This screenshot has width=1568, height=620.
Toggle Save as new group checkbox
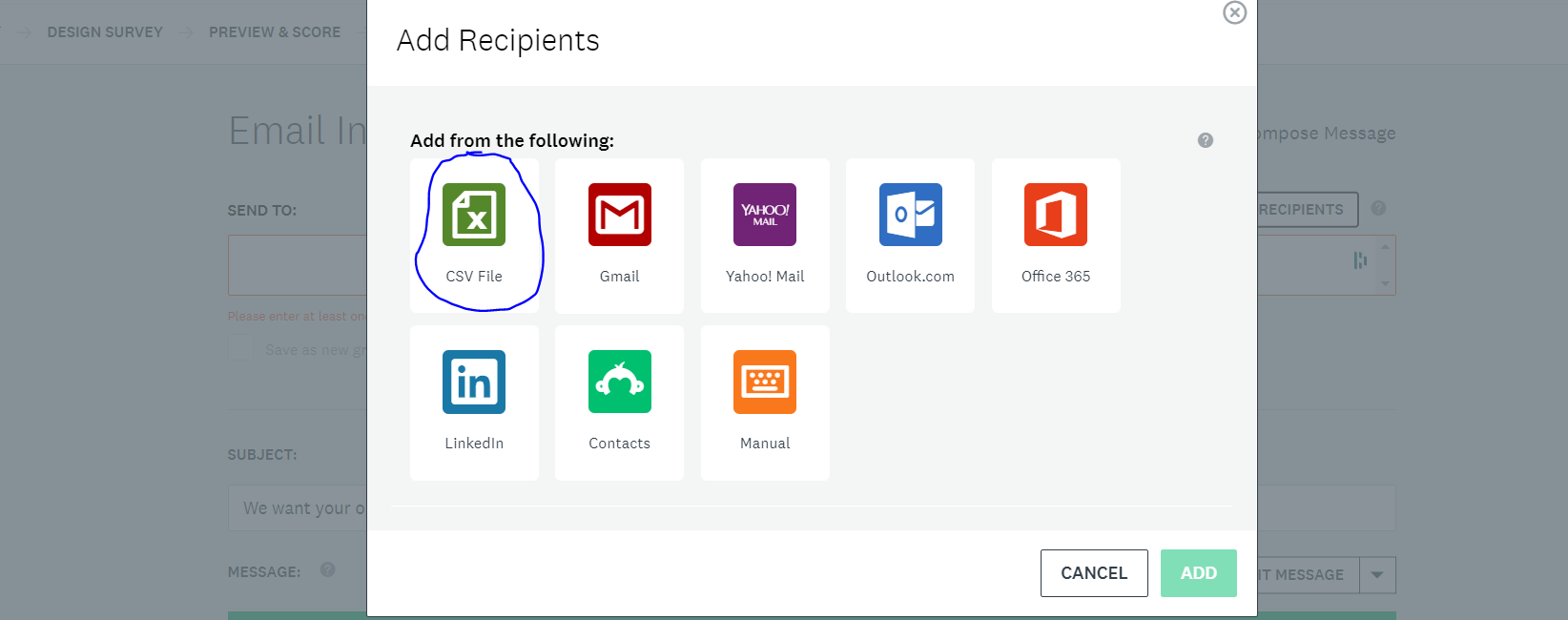241,350
